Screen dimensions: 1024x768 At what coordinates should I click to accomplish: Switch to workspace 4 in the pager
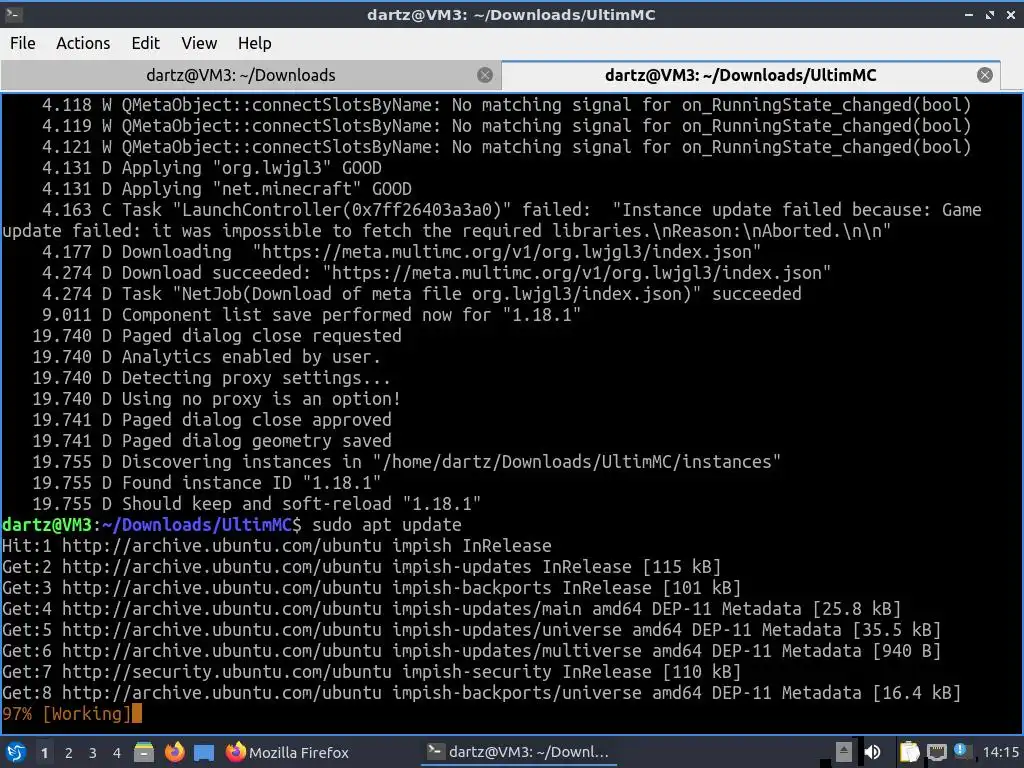117,753
